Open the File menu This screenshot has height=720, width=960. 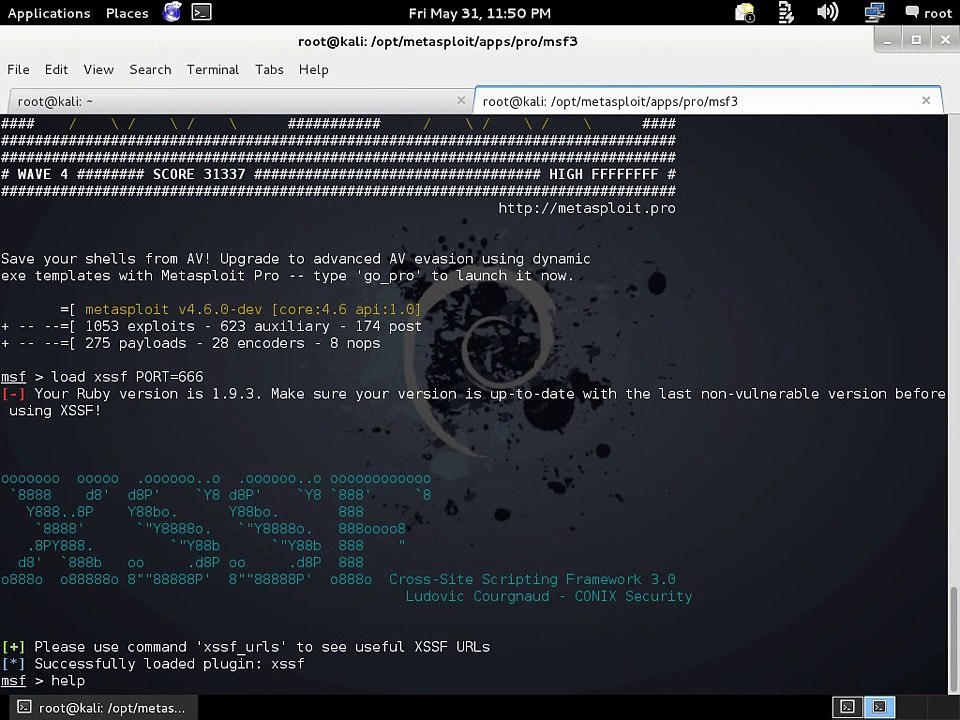coord(18,70)
